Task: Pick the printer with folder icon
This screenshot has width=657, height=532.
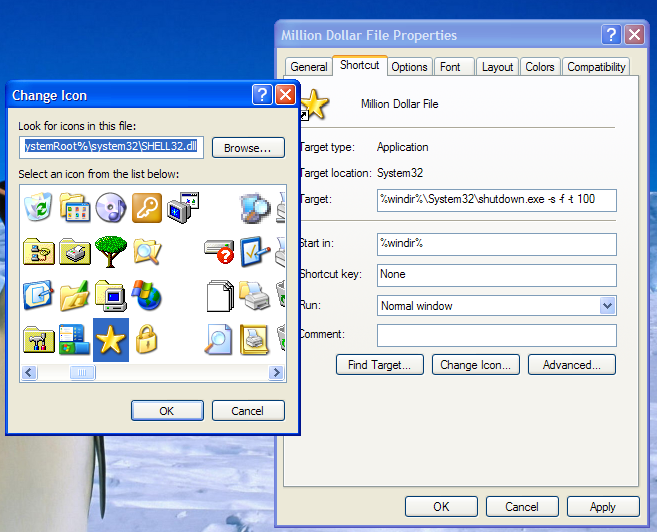Action: [x=255, y=295]
